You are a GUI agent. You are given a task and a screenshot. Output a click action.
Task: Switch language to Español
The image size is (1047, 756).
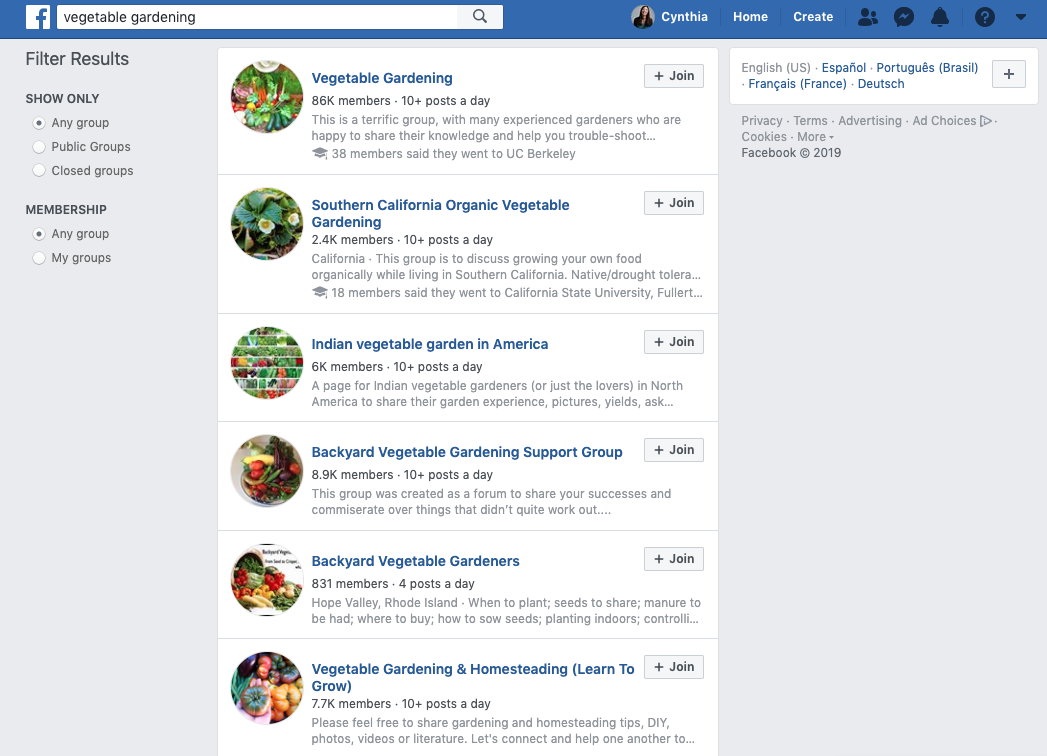pos(843,67)
